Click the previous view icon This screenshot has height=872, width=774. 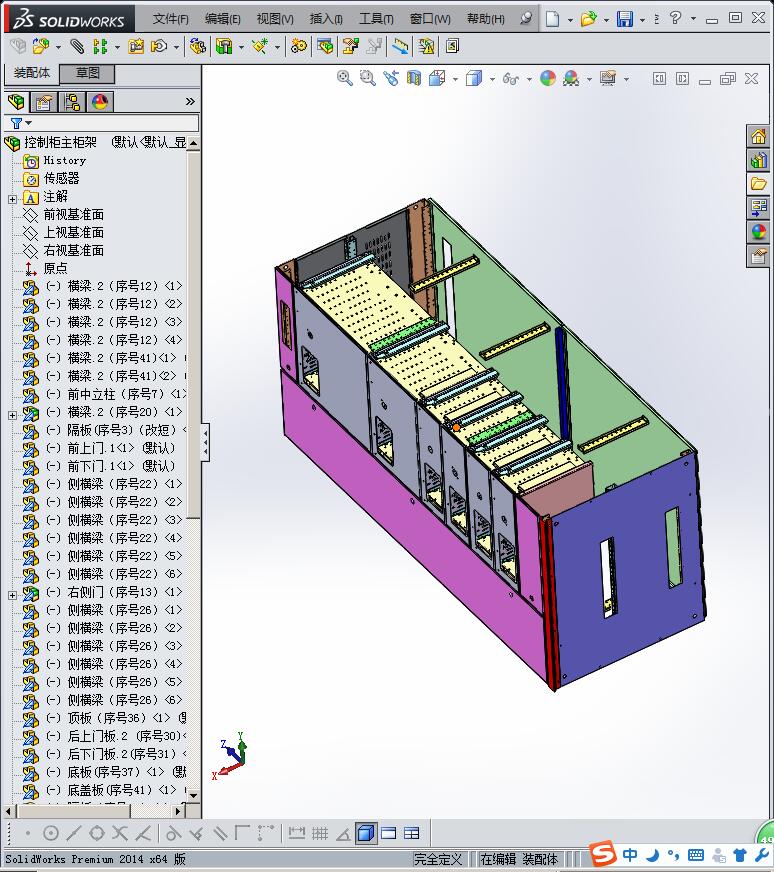pos(391,78)
